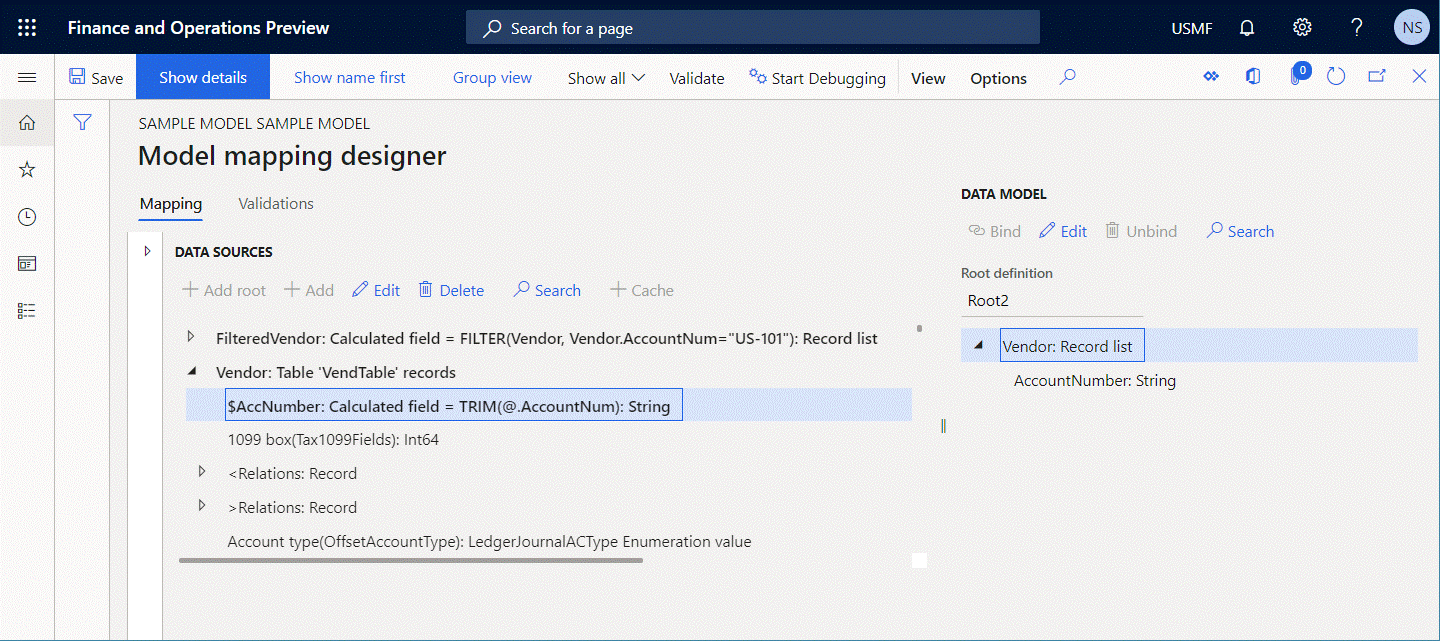Open the Show all dropdown

(605, 77)
